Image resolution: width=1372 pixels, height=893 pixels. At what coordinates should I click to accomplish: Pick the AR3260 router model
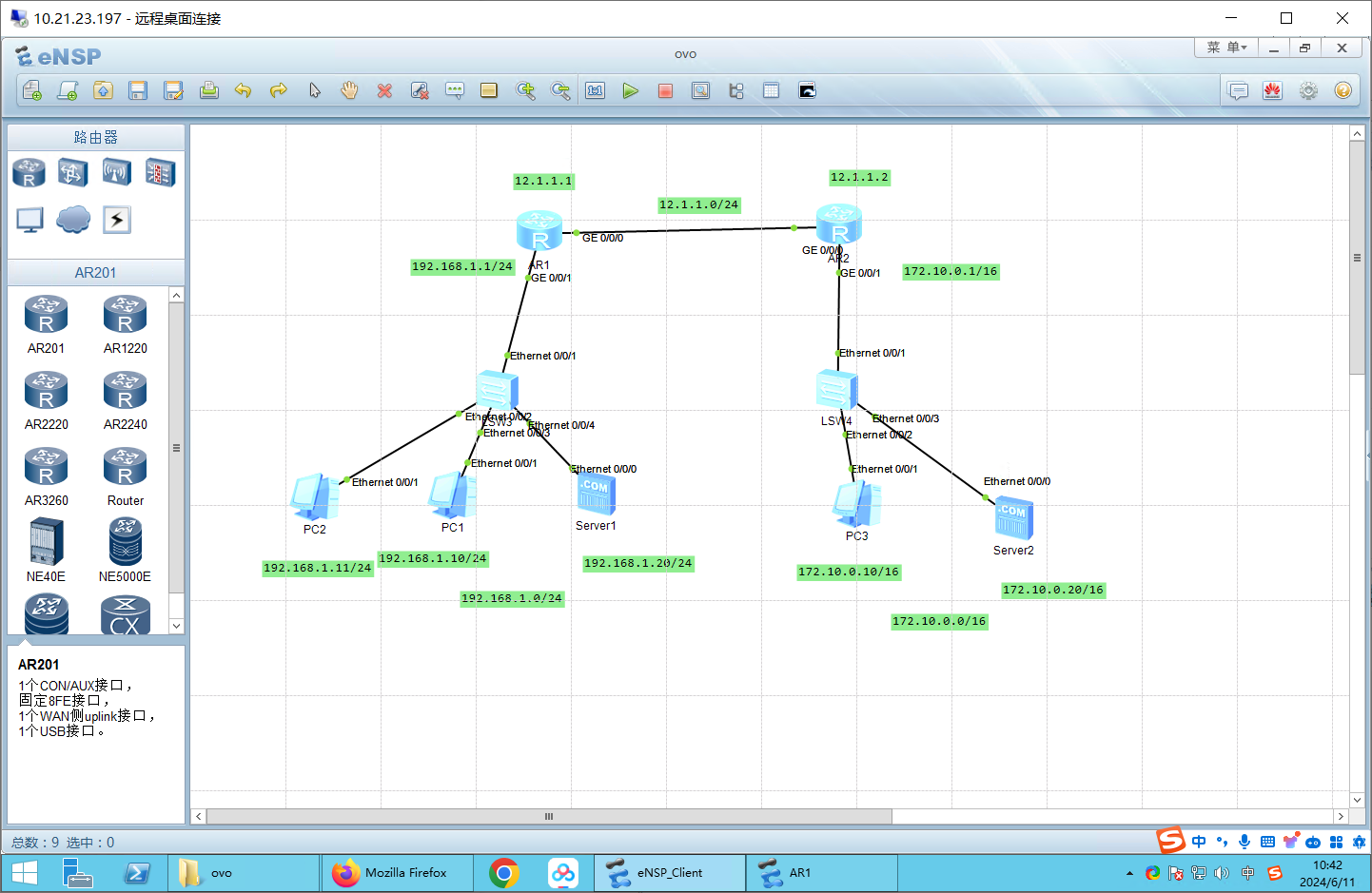click(x=46, y=477)
